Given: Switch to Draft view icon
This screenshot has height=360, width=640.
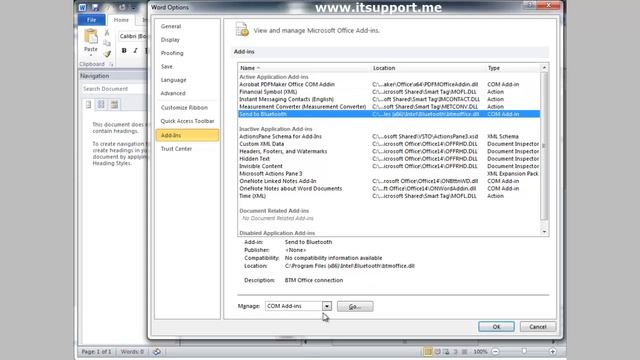Looking at the screenshot, I should click(x=464, y=351).
